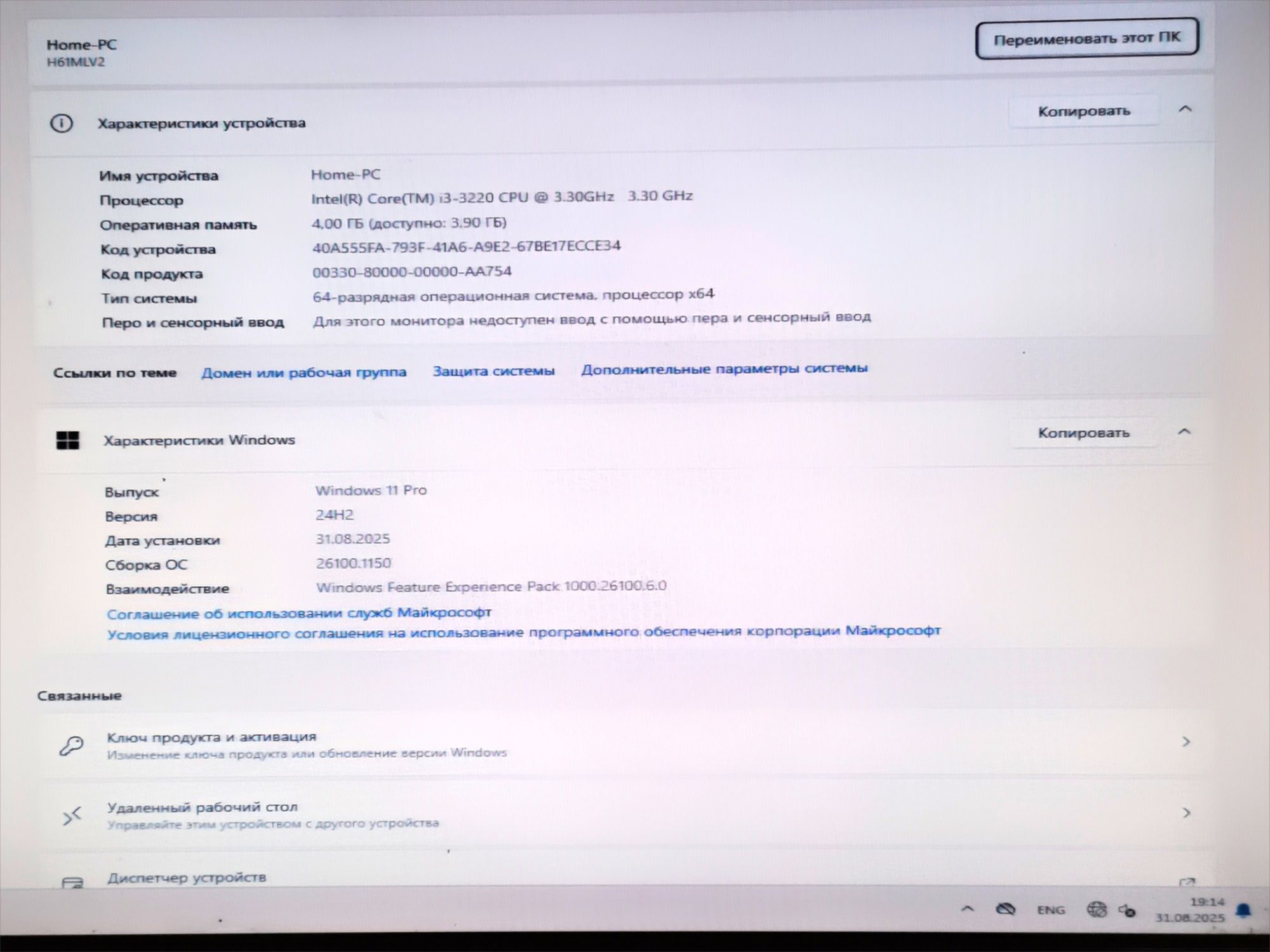Select the version value 24H2
This screenshot has width=1270, height=952.
335,515
